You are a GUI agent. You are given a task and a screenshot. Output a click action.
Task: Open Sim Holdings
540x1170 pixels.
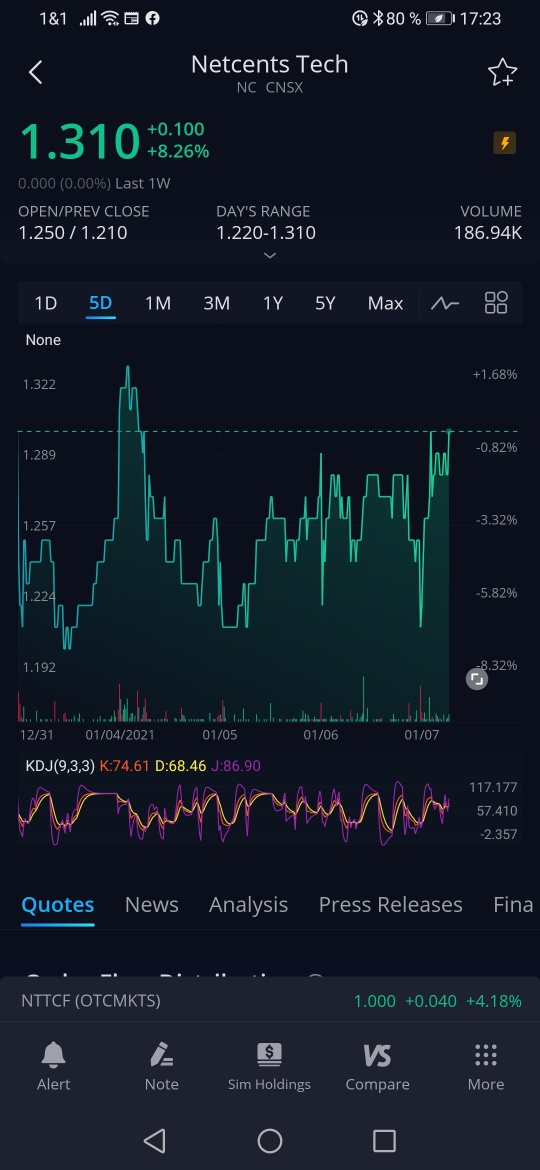[x=269, y=1067]
